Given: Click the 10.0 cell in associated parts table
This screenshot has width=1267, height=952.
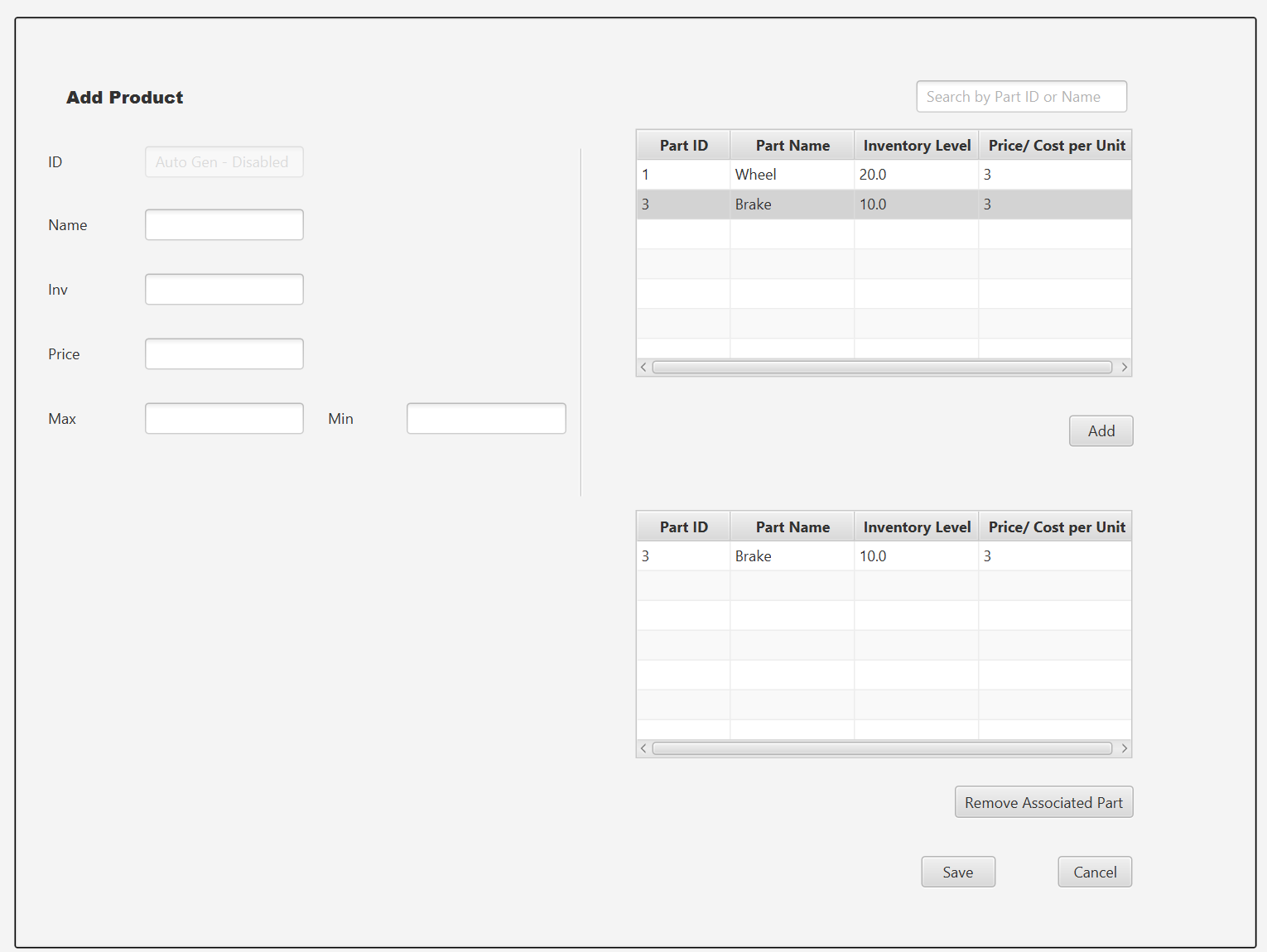Looking at the screenshot, I should click(917, 556).
